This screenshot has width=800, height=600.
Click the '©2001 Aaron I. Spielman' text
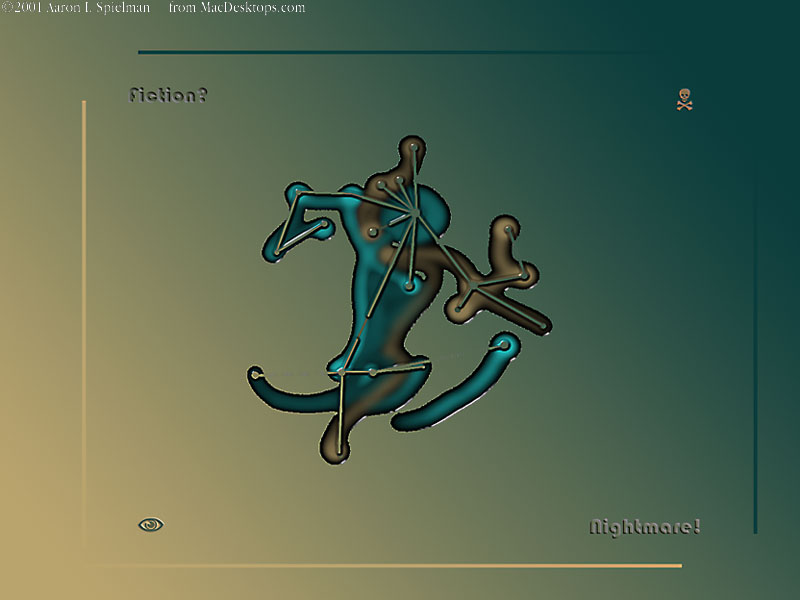[x=76, y=8]
